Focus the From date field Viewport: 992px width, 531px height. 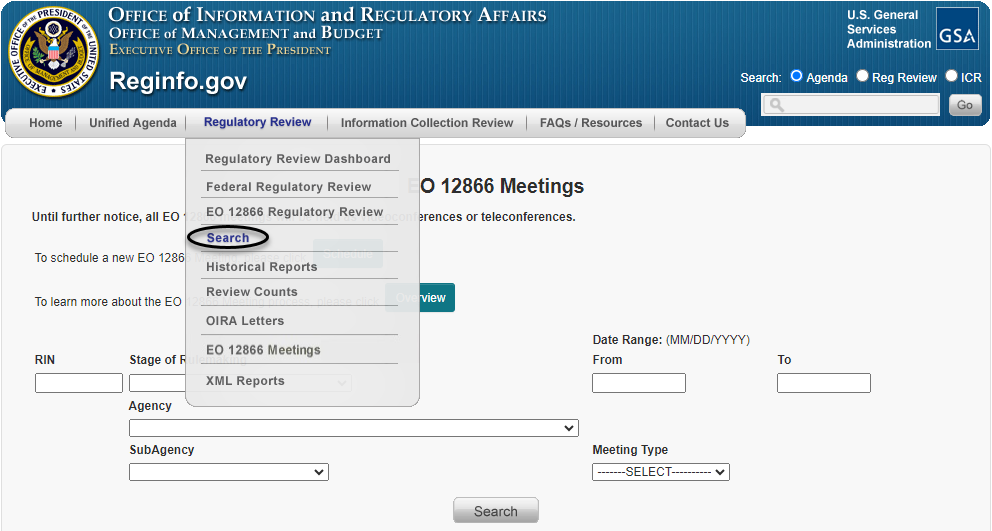click(x=638, y=383)
